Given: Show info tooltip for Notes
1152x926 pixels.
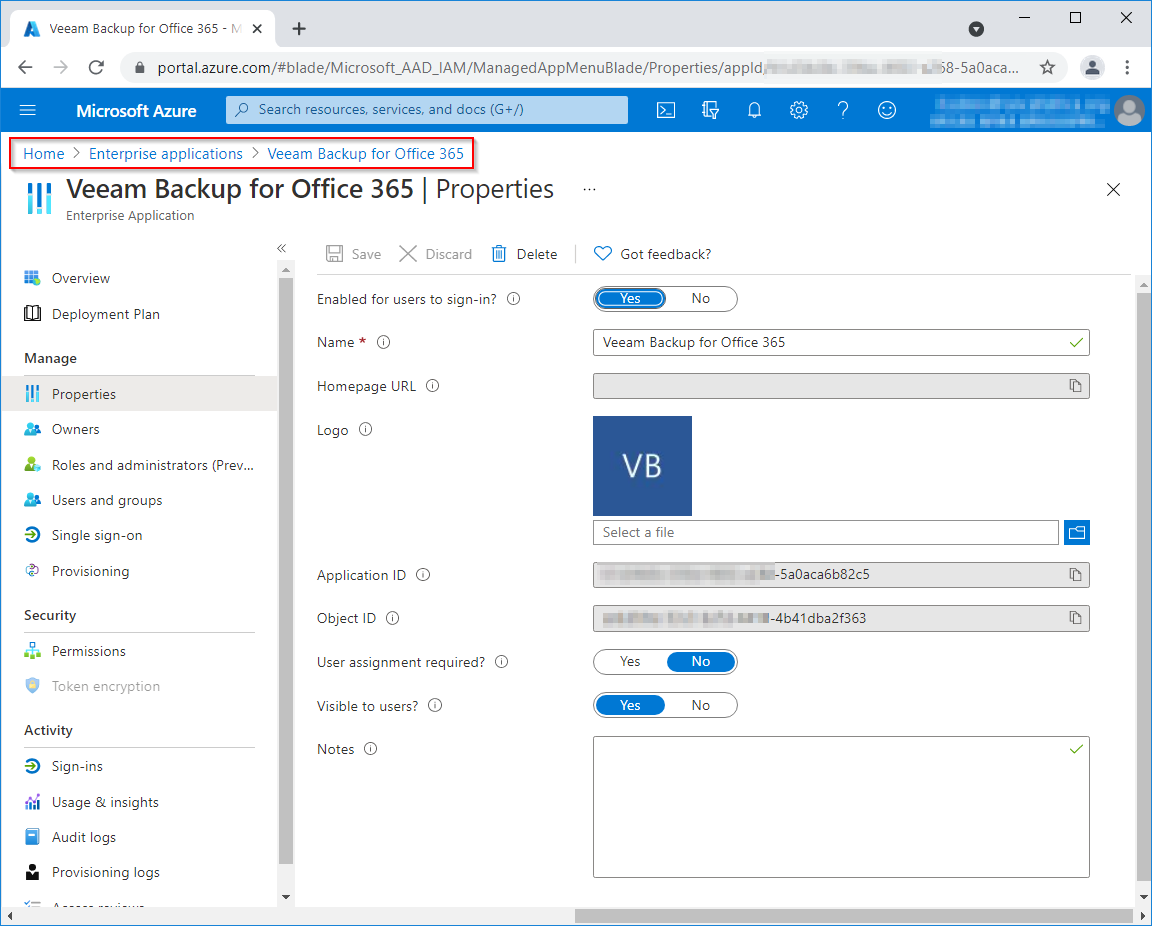Looking at the screenshot, I should 370,749.
